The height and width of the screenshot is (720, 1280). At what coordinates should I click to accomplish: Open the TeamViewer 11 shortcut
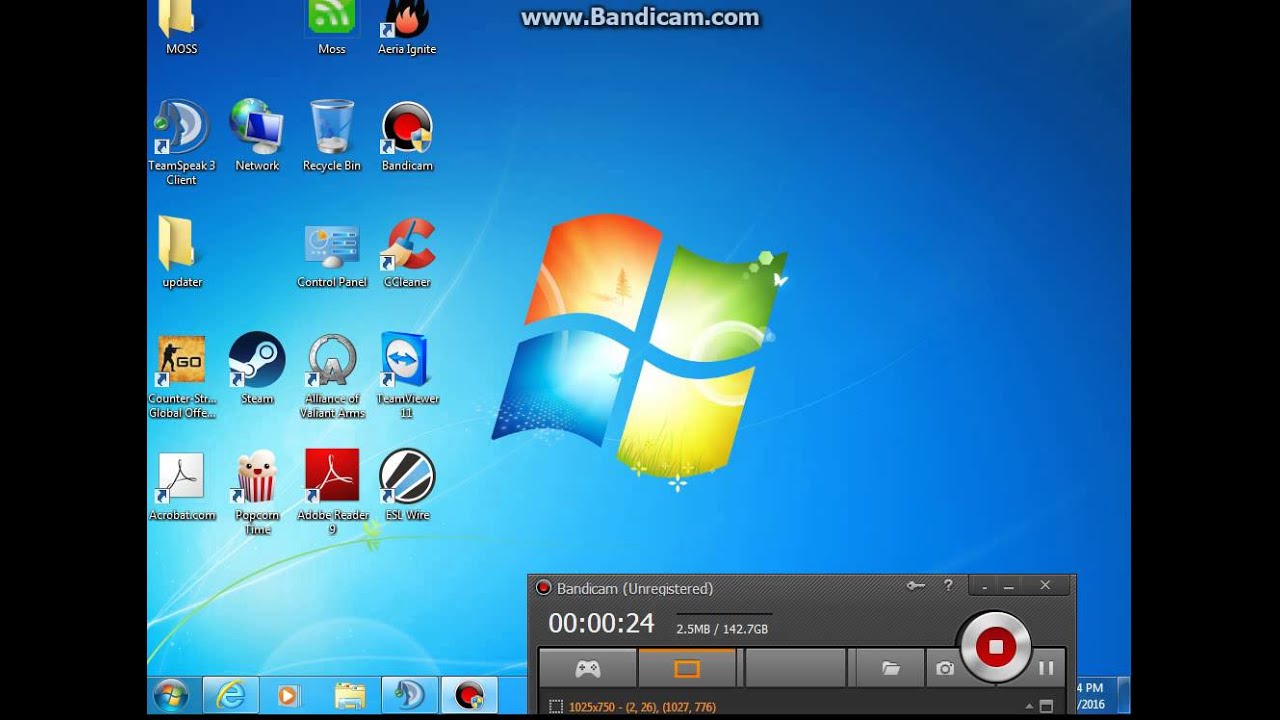point(407,376)
